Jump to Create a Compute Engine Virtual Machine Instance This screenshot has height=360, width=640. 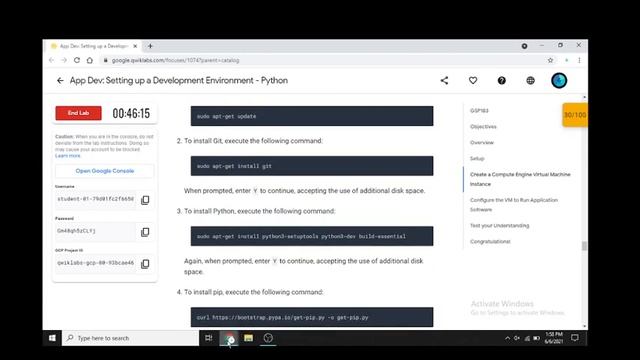pos(520,179)
